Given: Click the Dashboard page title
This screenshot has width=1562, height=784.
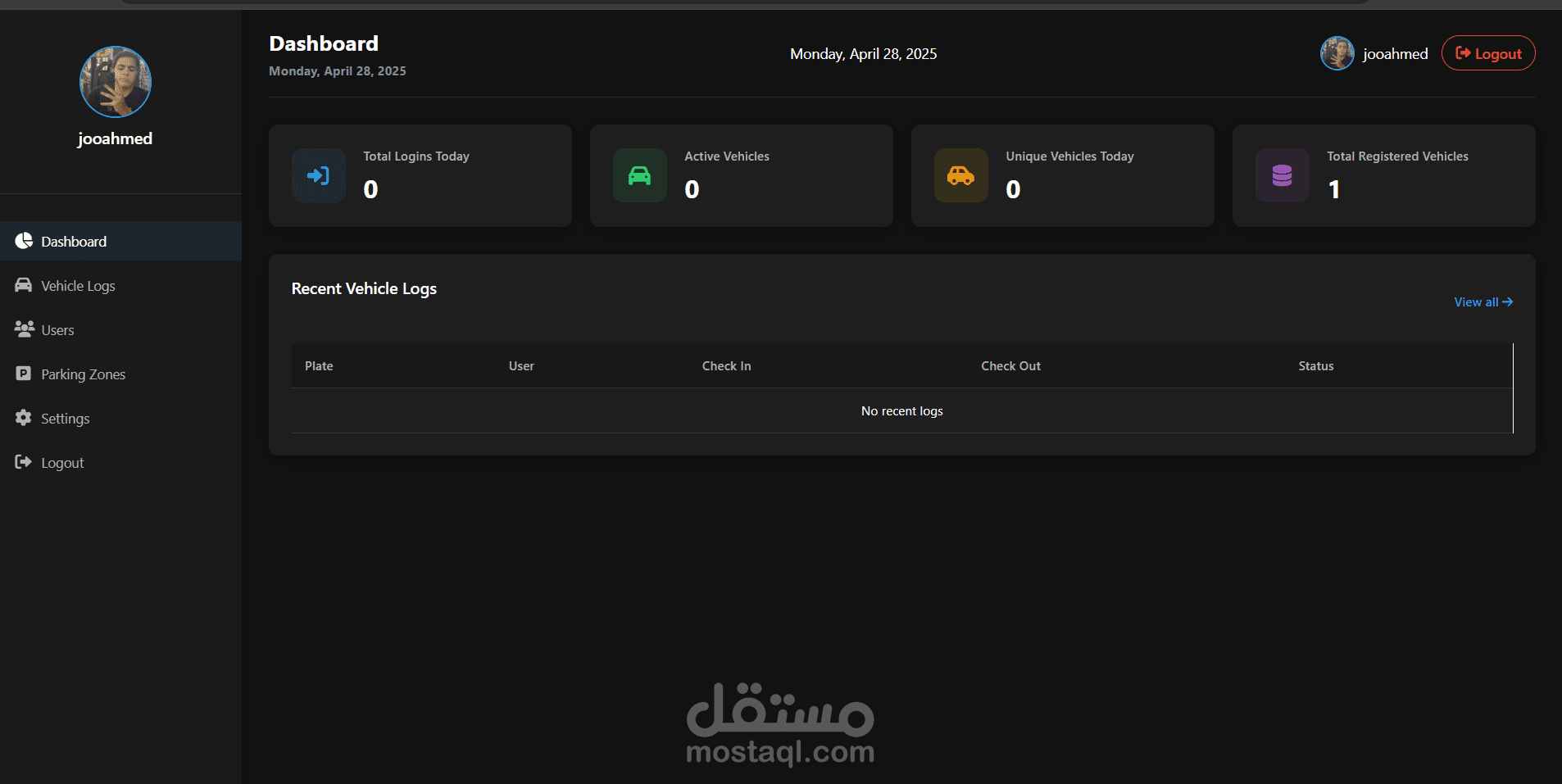Looking at the screenshot, I should point(324,43).
